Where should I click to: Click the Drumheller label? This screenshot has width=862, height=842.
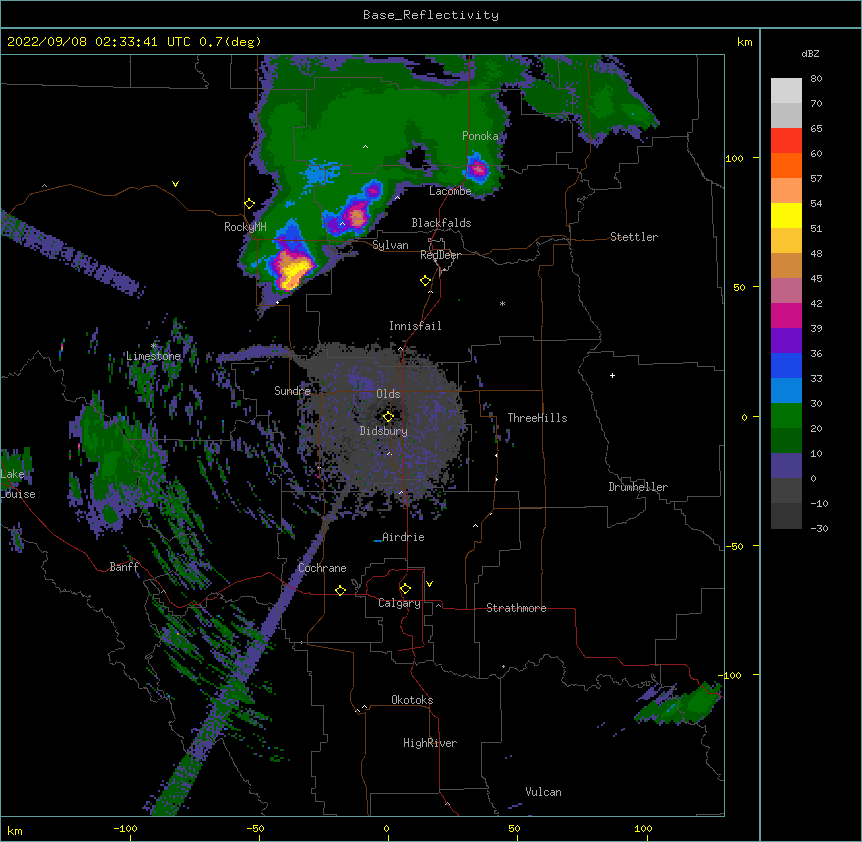coord(638,487)
